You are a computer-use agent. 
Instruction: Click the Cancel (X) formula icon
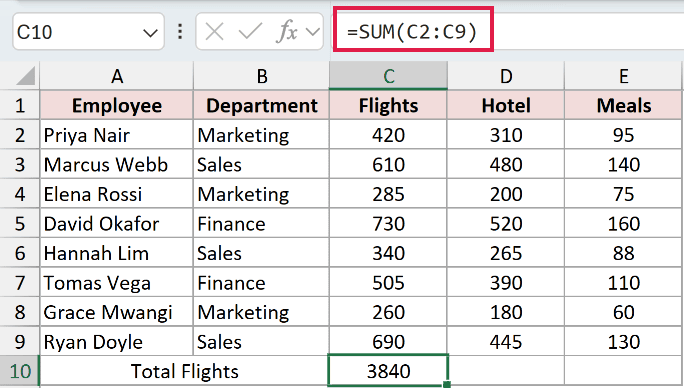[x=214, y=32]
